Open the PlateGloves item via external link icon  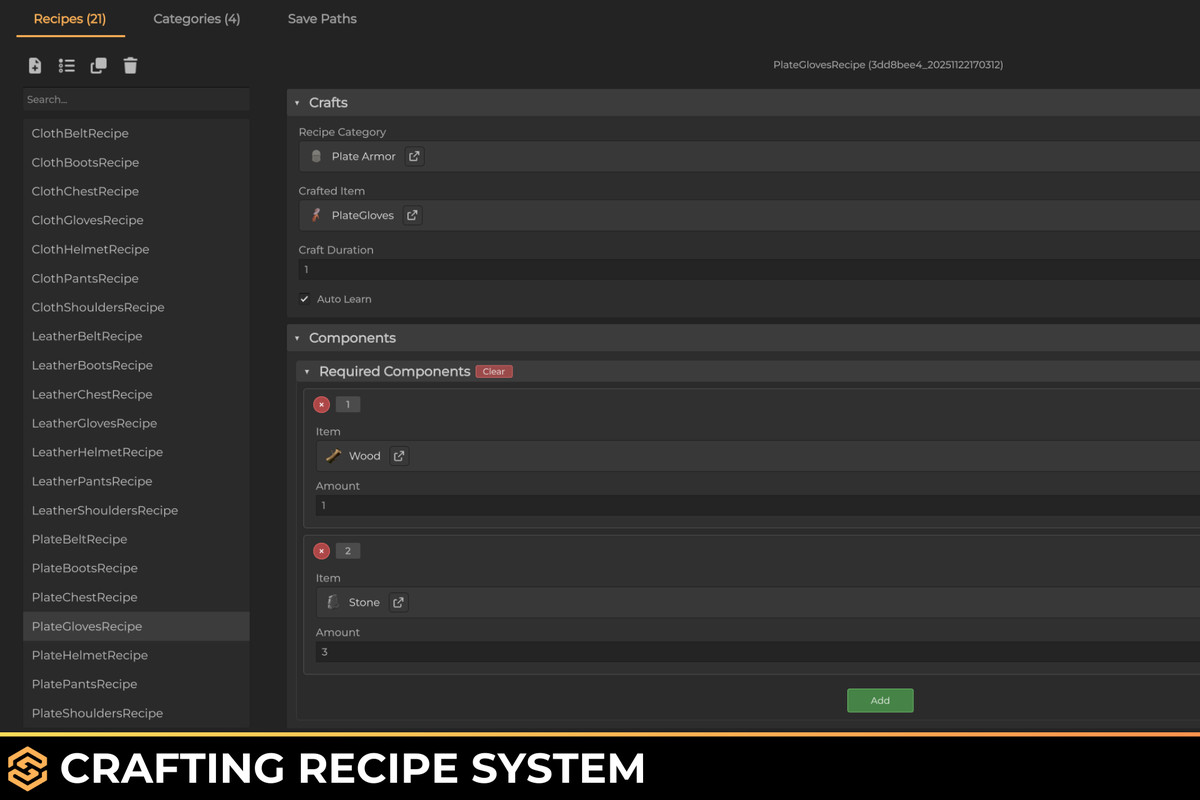coord(411,214)
